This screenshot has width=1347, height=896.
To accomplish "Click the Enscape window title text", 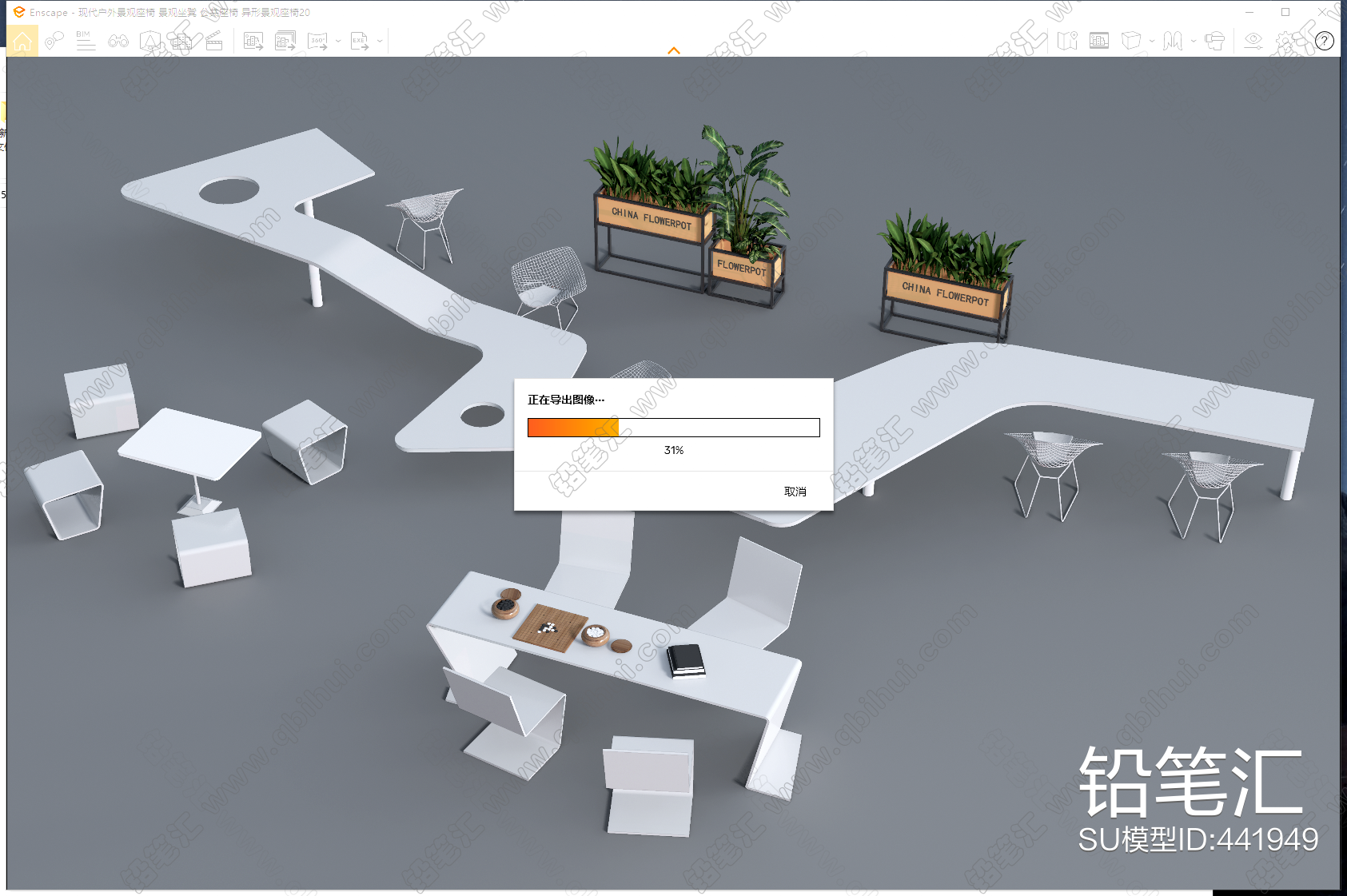I will [169, 13].
